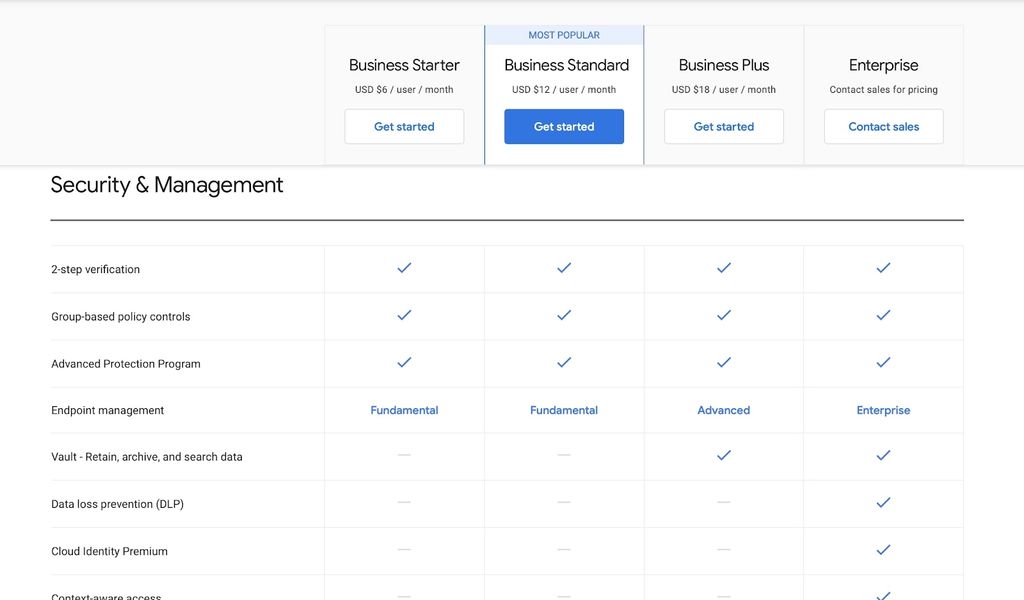Click 2-step verification checkmark for Business Starter

[404, 268]
